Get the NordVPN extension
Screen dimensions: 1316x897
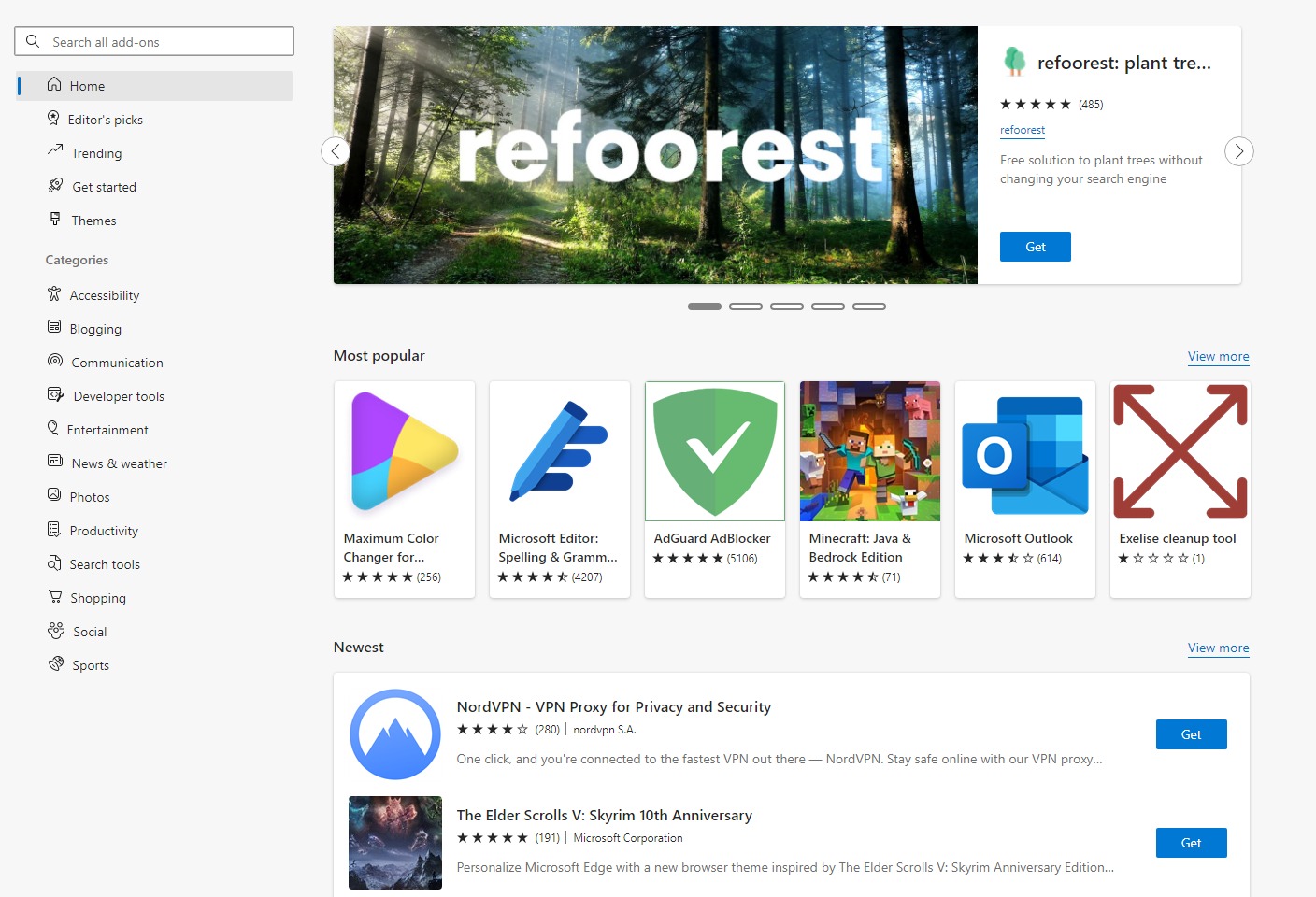[x=1191, y=734]
